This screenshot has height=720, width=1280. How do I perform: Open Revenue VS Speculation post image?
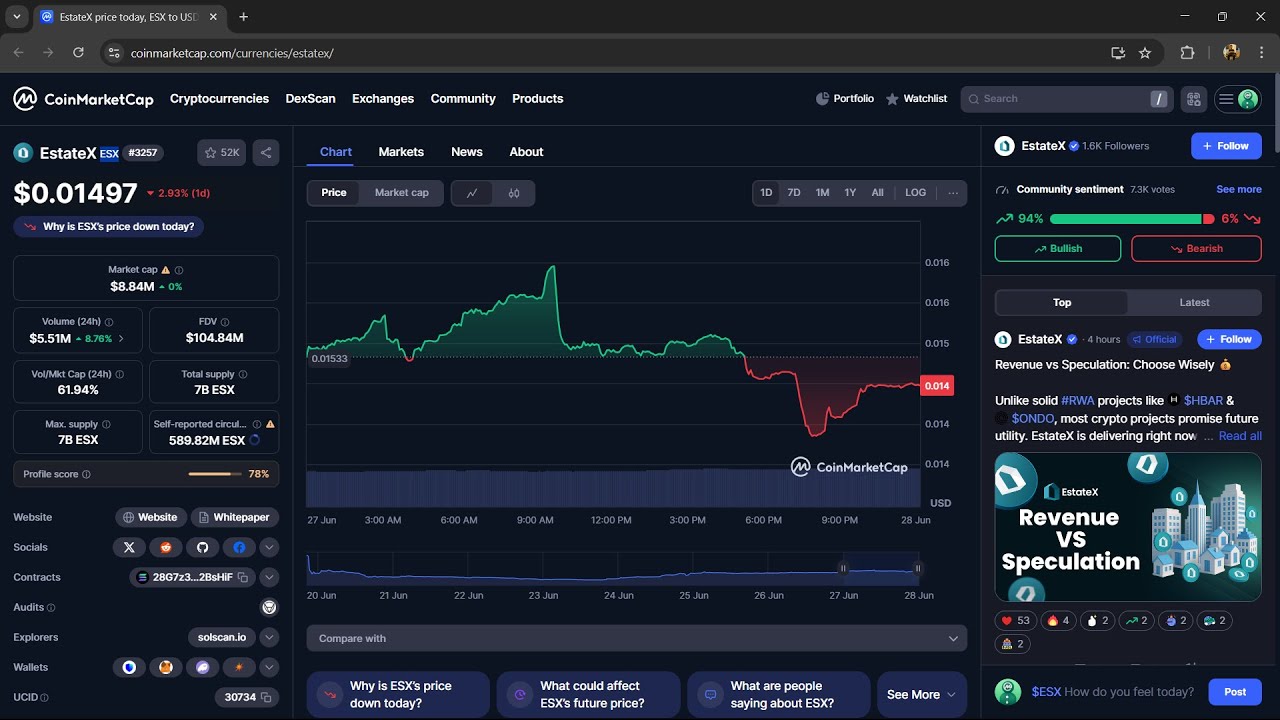point(1128,526)
